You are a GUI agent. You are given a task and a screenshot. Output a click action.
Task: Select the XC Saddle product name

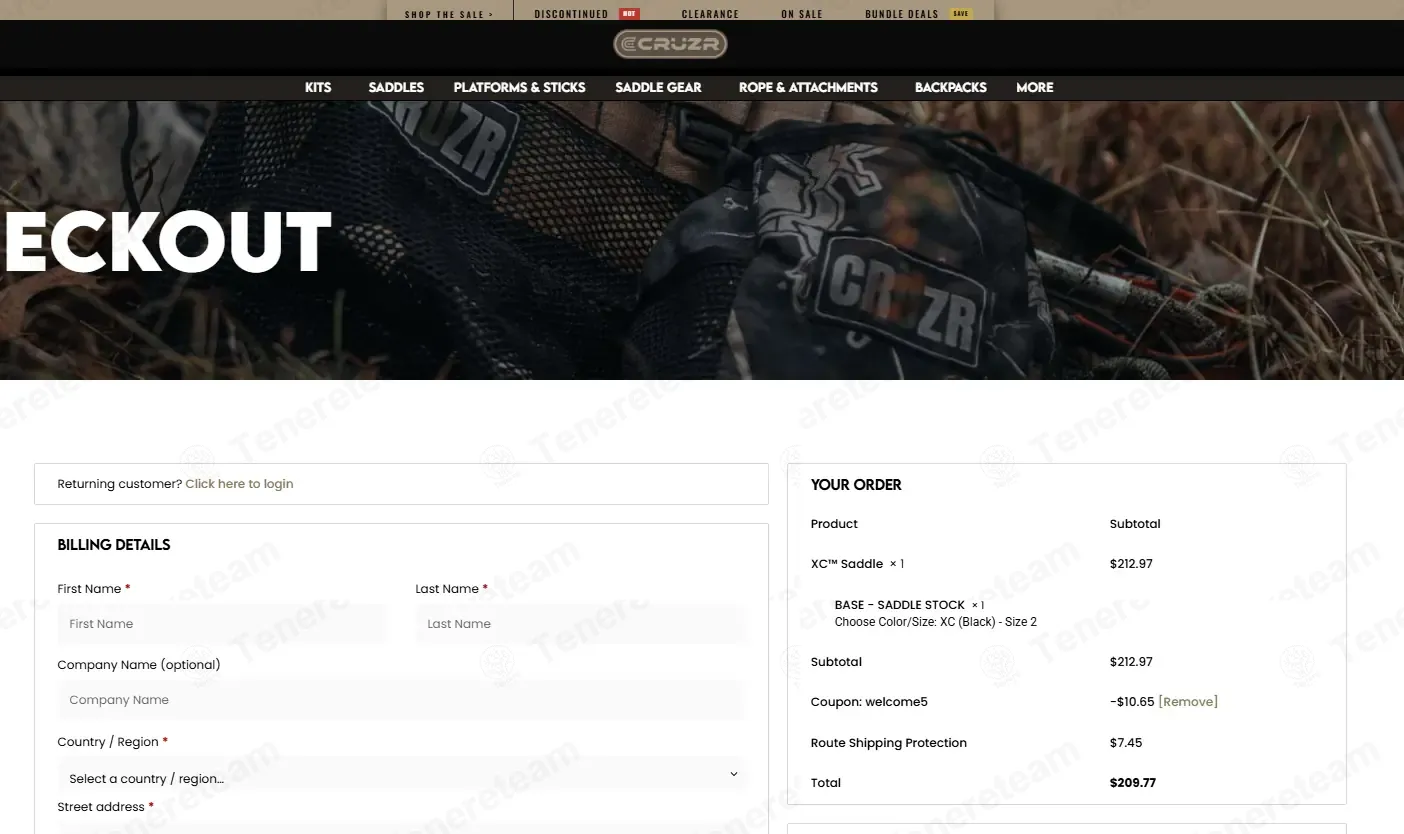tap(847, 564)
